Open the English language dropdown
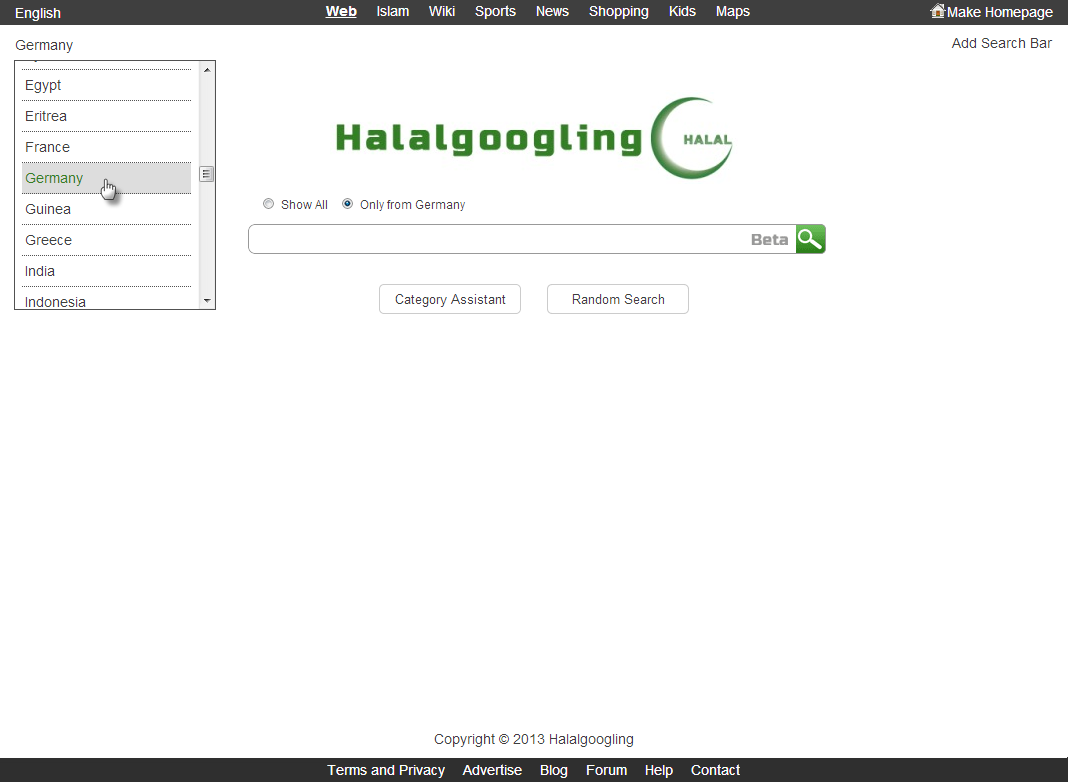Viewport: 1068px width, 782px height. [38, 13]
